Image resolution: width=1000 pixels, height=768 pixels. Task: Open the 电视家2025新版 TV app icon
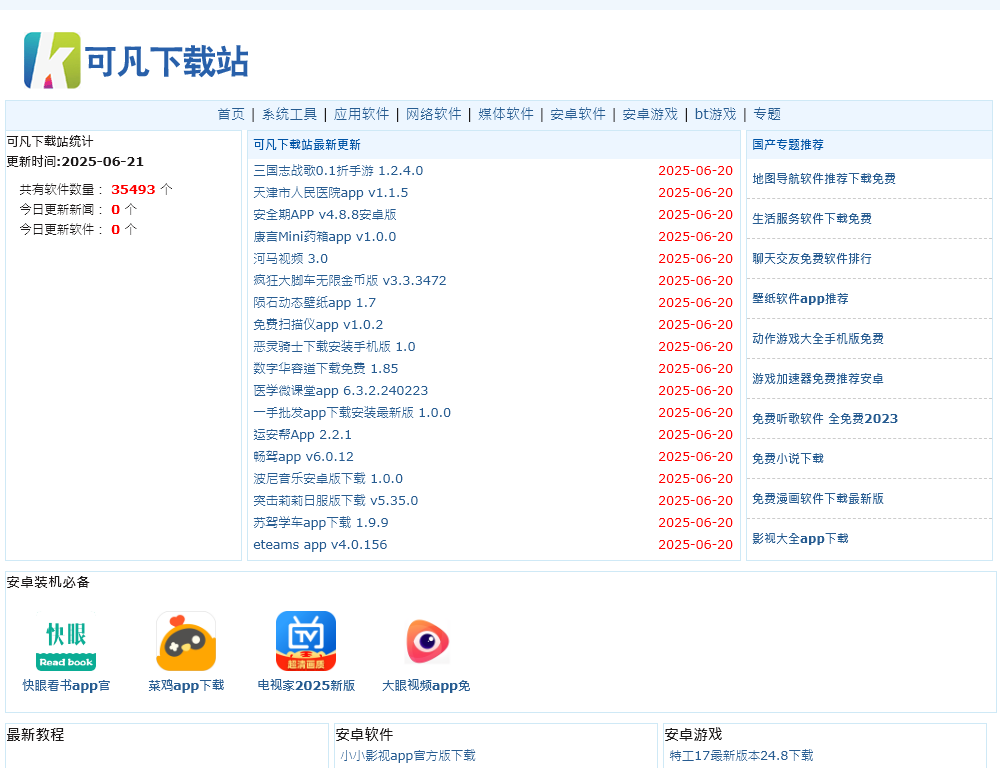[x=306, y=640]
